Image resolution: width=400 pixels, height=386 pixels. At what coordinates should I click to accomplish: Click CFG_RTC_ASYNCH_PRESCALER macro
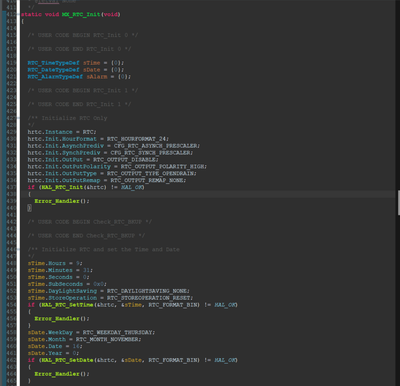click(156, 146)
